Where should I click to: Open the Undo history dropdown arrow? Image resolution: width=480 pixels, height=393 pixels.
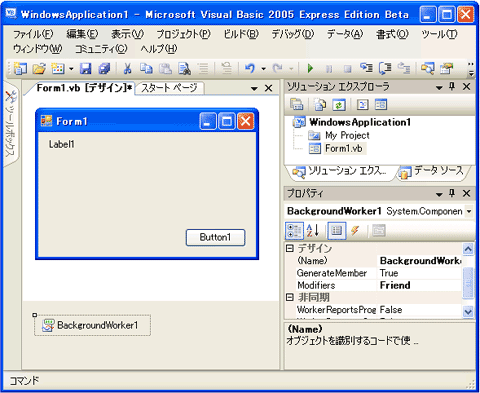[x=263, y=69]
